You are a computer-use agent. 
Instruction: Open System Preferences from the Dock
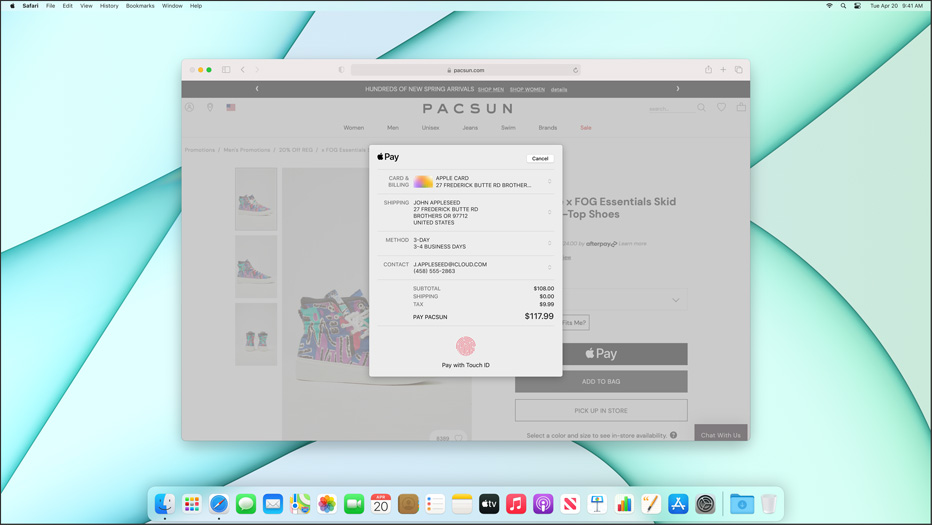(705, 504)
